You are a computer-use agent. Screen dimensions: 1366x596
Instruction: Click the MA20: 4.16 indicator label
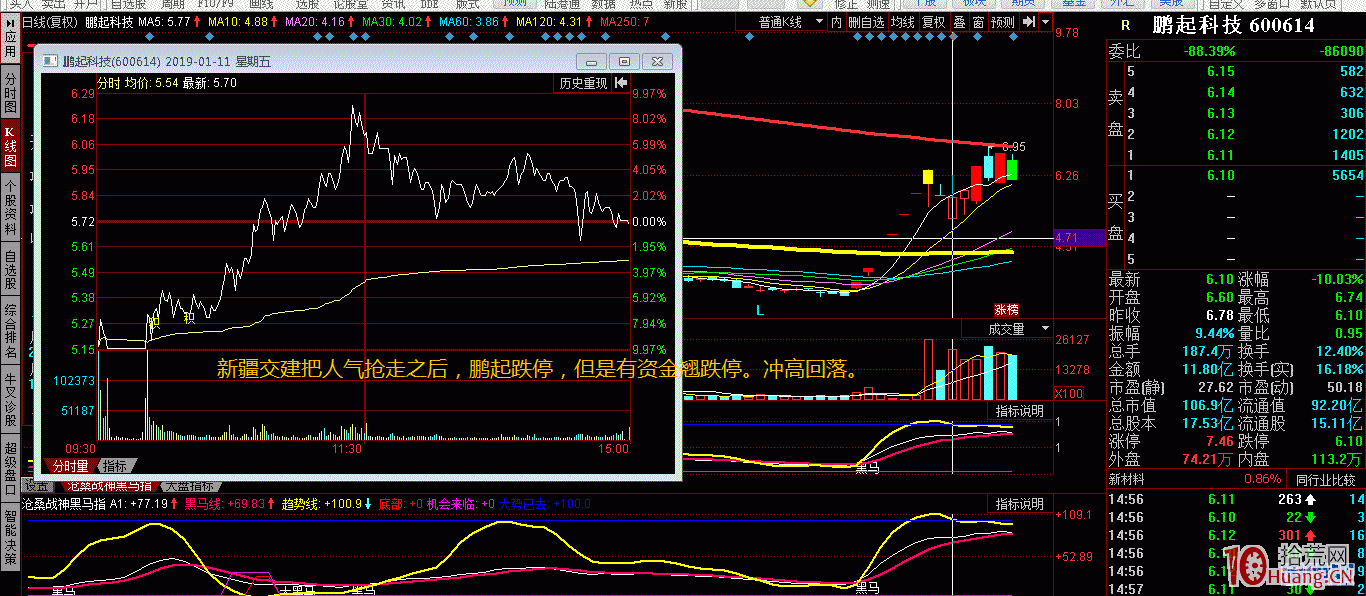[x=315, y=21]
